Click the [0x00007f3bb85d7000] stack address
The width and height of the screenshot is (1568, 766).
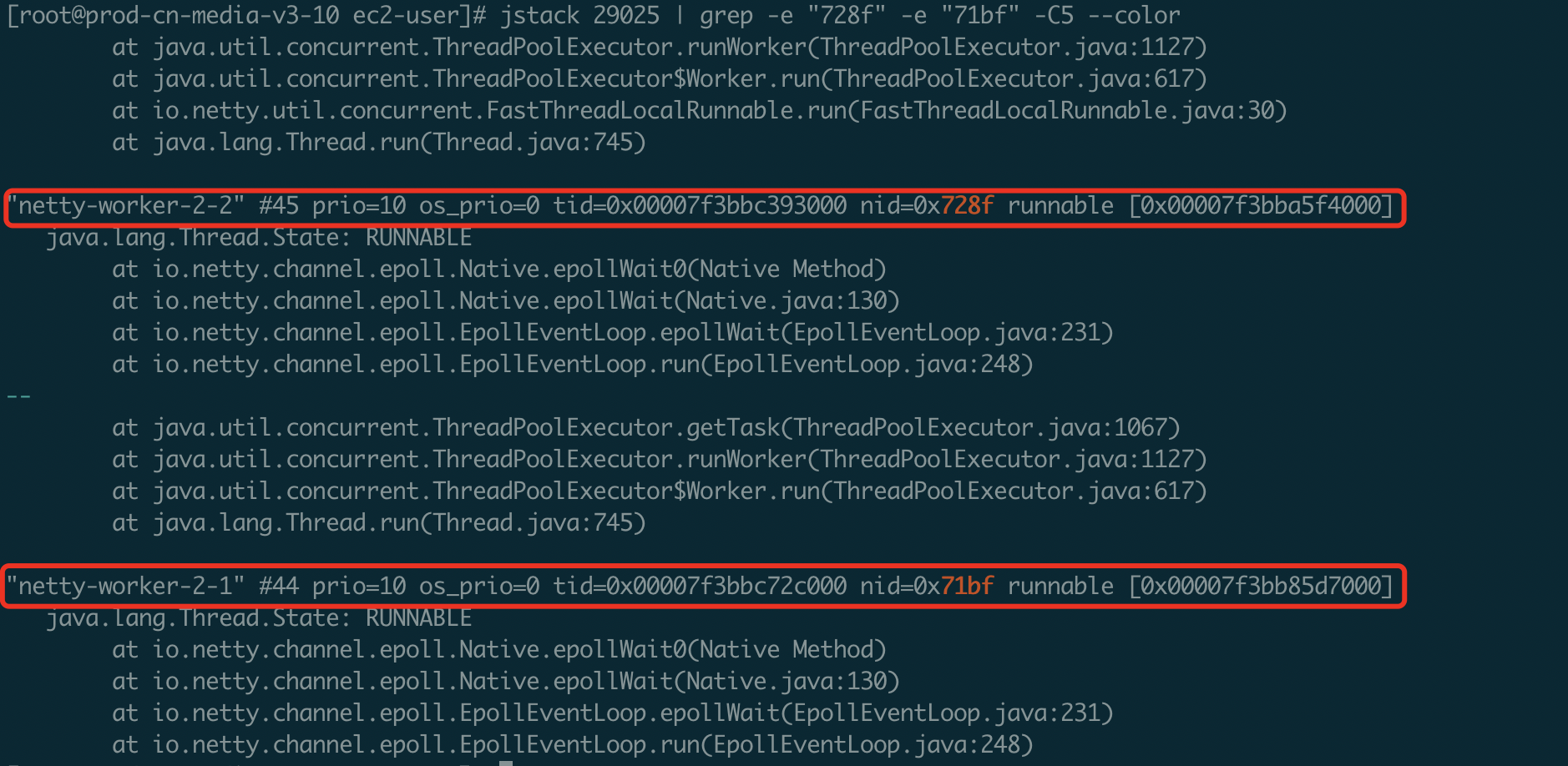pos(1261,587)
